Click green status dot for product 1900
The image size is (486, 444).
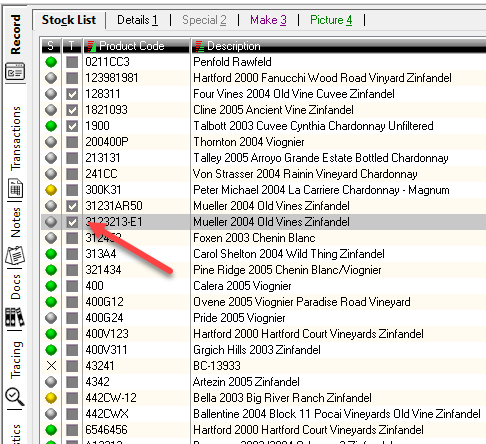51,126
